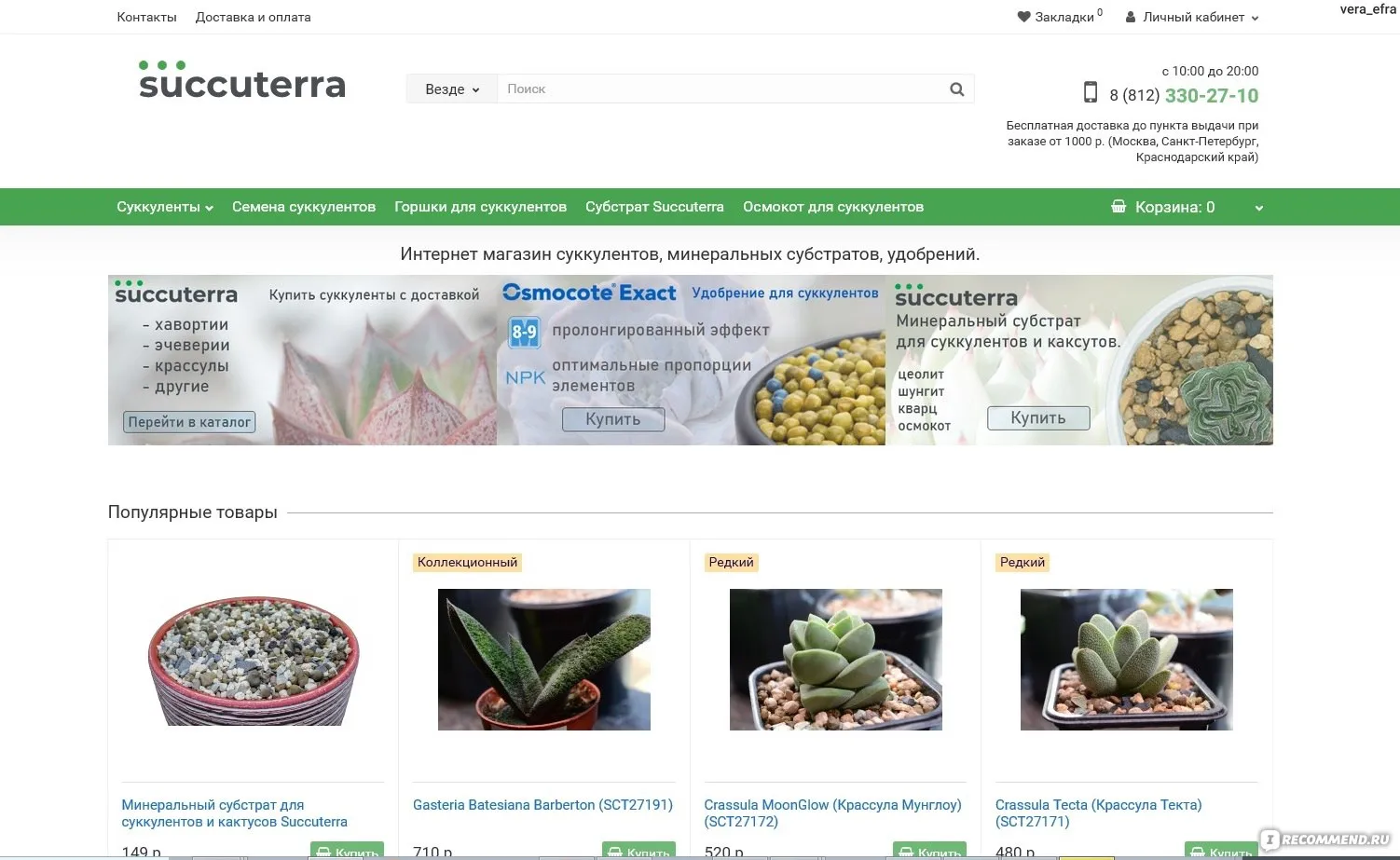This screenshot has width=1400, height=860.
Task: Click the heart bookmarks icon
Action: 1023,17
